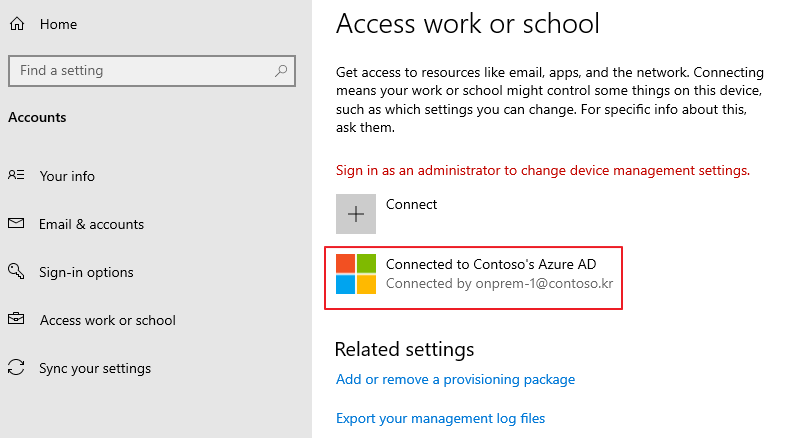Click the Sync your settings arrows icon
Screen dimensions: 785x438
(x=16, y=367)
